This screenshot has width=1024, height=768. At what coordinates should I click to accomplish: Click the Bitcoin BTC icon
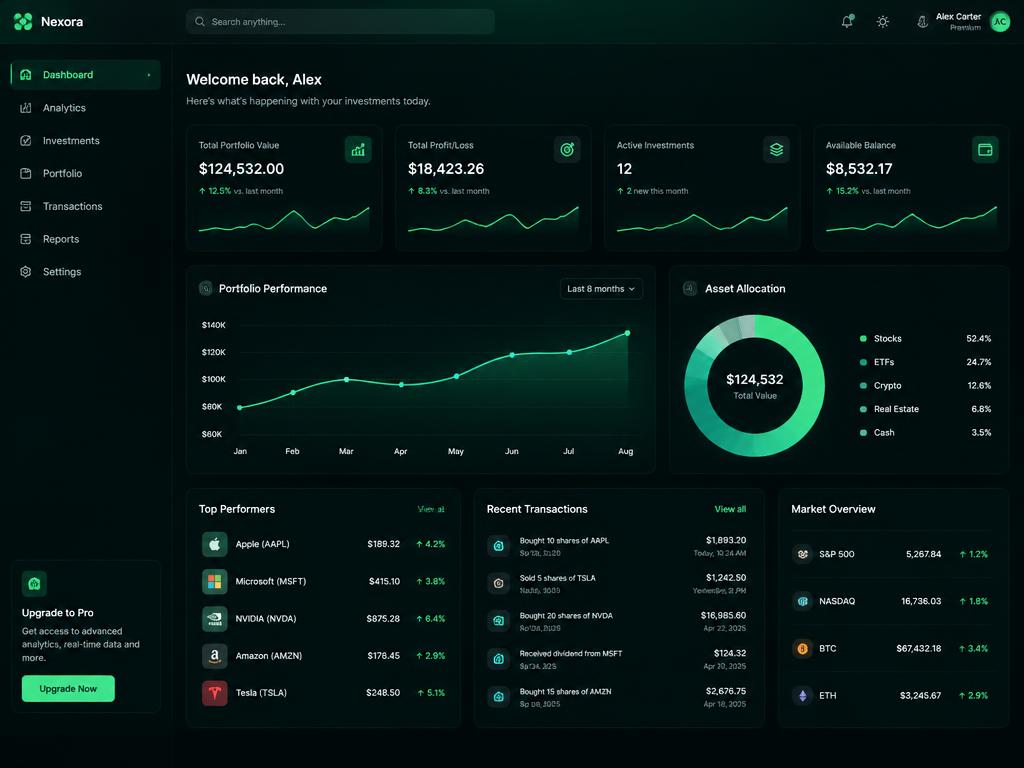tap(803, 648)
